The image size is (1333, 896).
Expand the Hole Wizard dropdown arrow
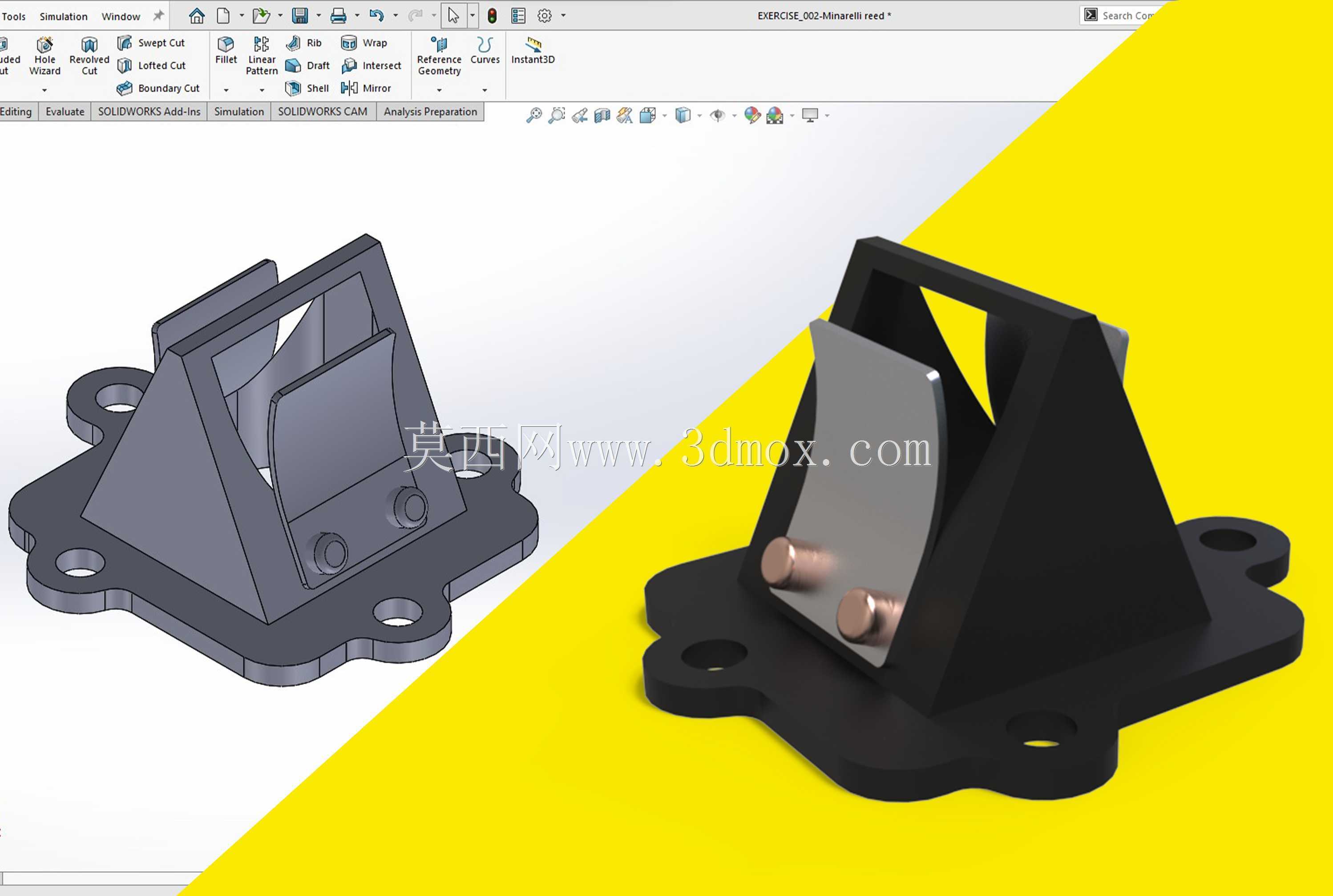tap(44, 90)
